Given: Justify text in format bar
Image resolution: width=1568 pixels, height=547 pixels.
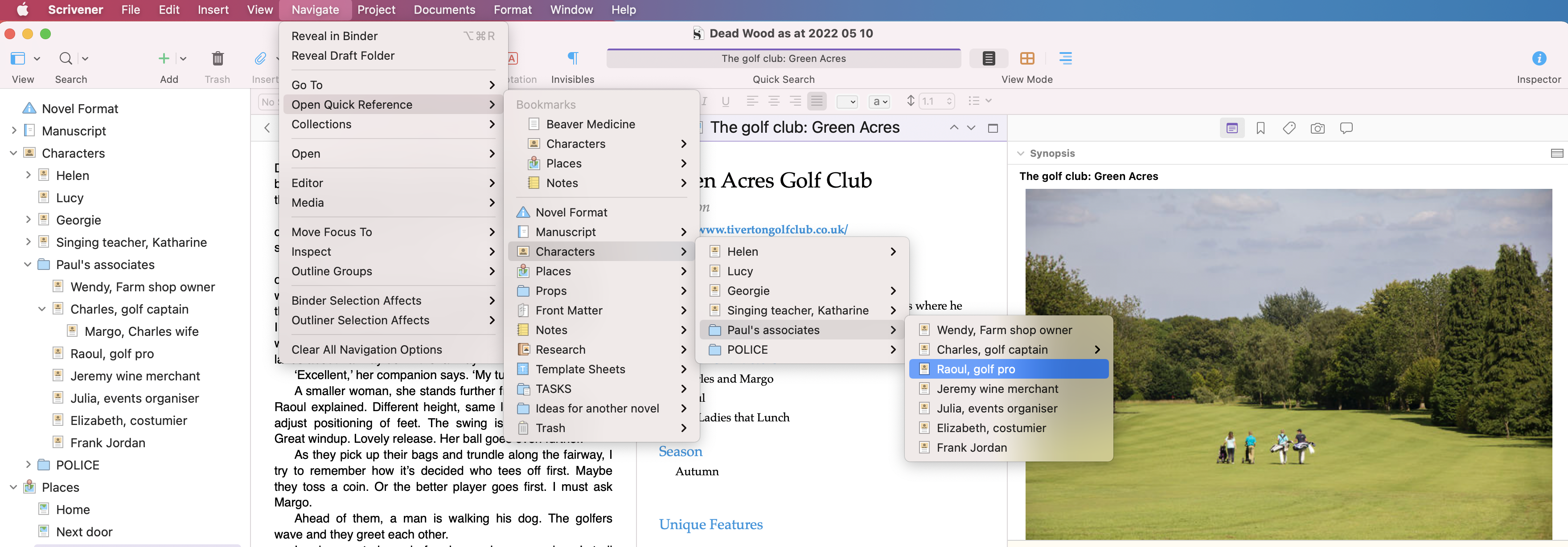Looking at the screenshot, I should tap(817, 101).
